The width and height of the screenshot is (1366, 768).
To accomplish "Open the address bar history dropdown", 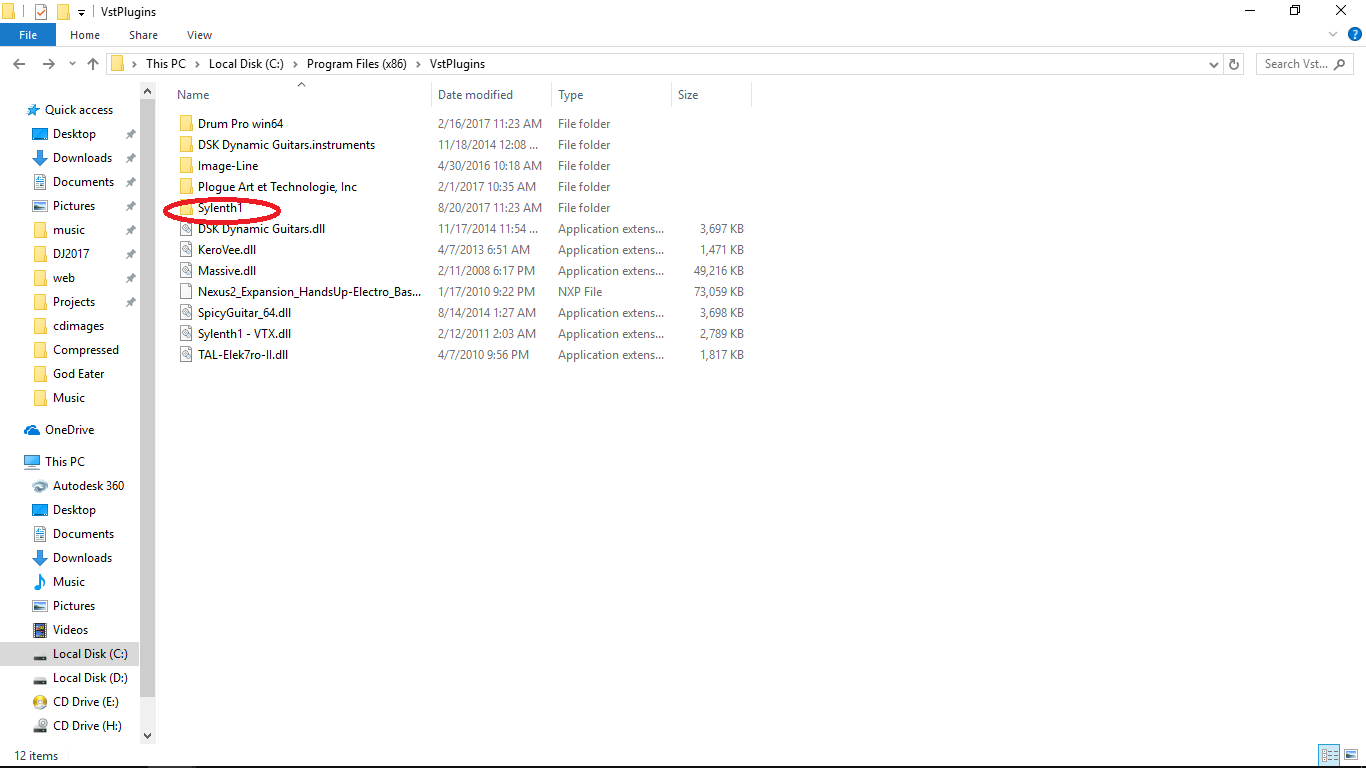I will click(x=1214, y=64).
